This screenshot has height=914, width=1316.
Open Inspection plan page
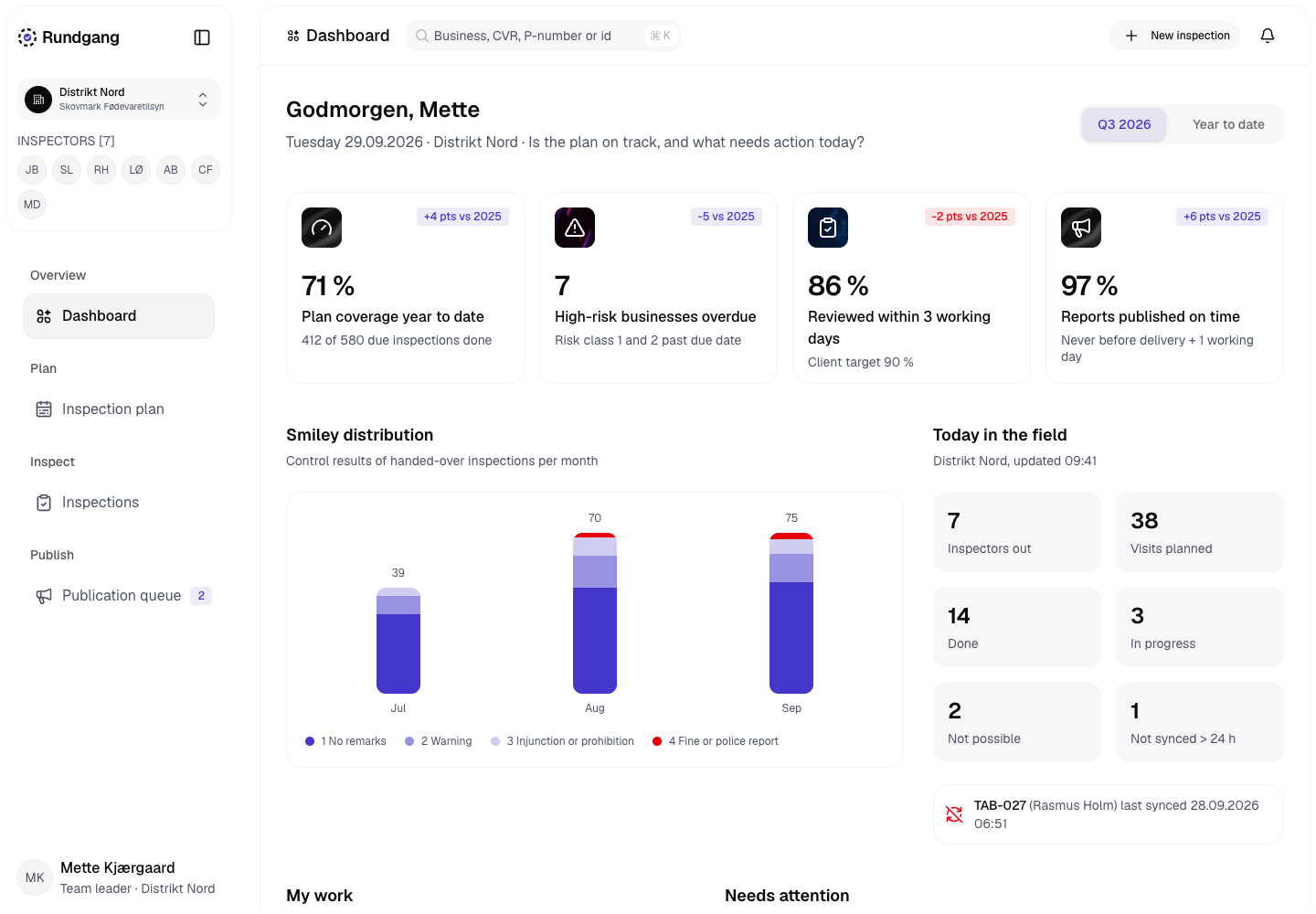coord(119,409)
